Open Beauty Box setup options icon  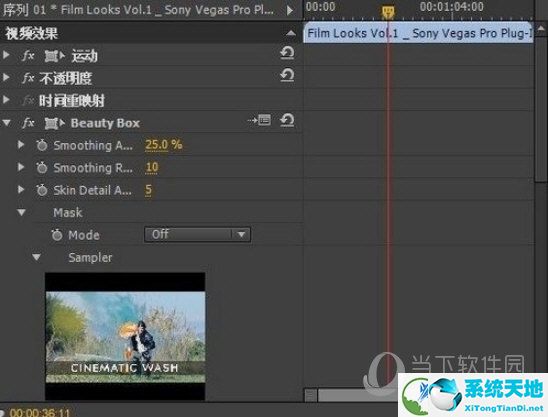259,121
